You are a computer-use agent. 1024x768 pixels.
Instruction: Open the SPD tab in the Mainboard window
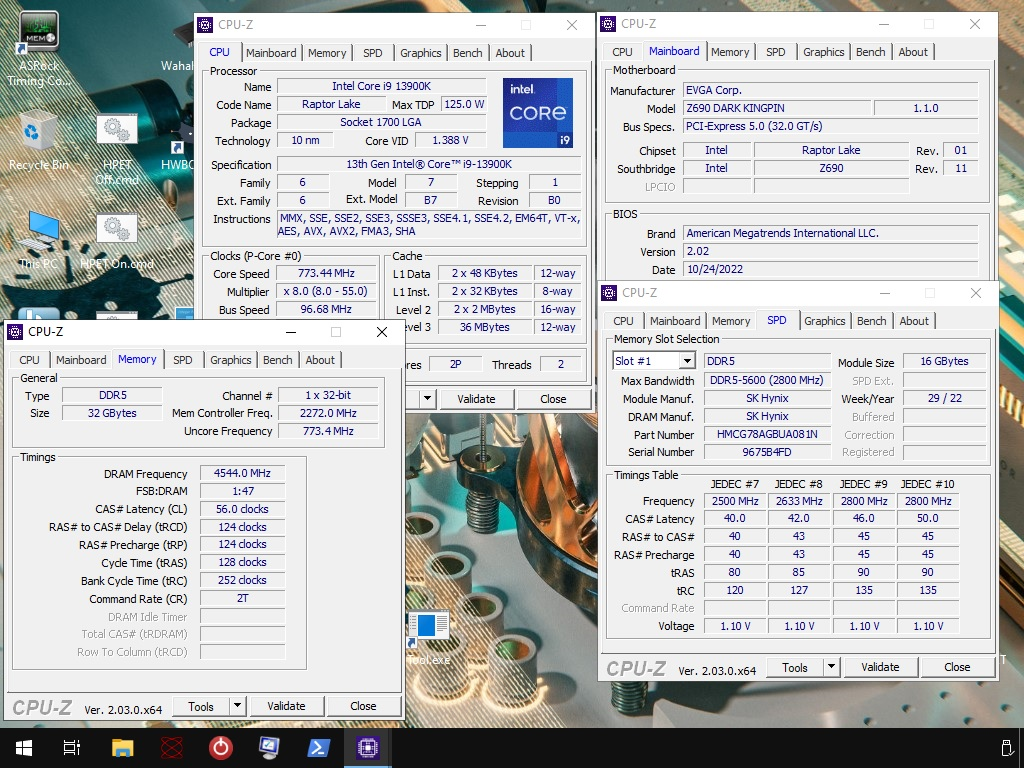776,52
